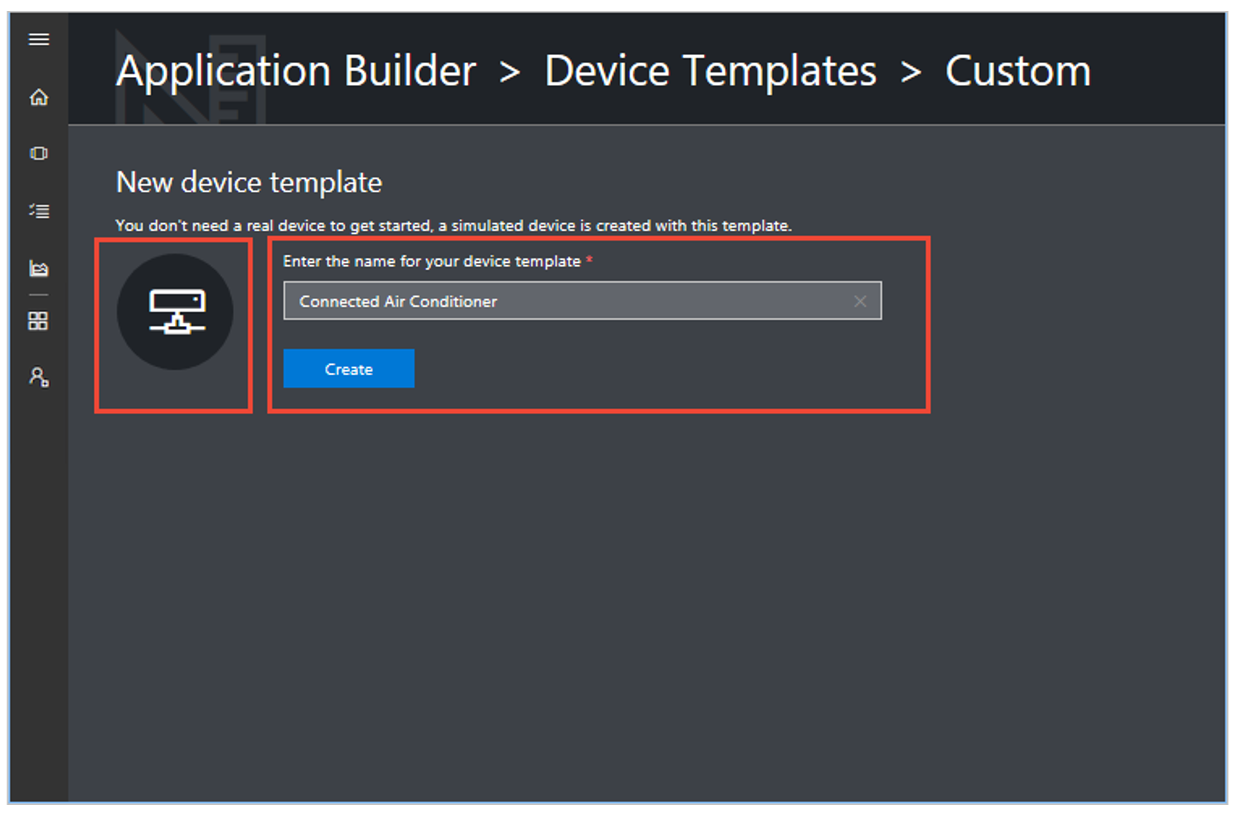
Task: Click the 'You don't need a real device' note
Action: (453, 226)
